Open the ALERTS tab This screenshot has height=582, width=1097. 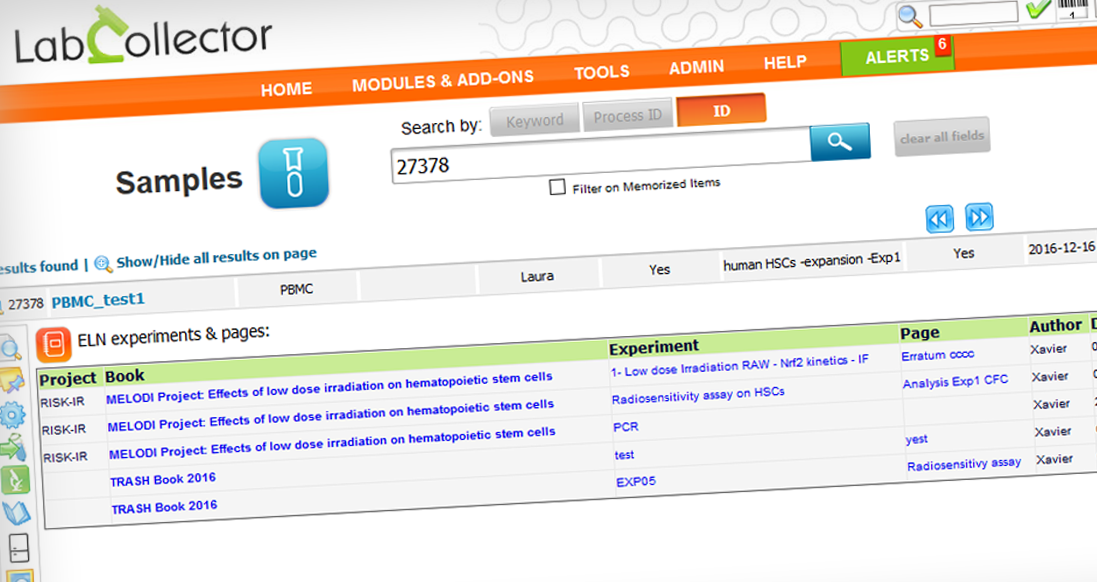(x=897, y=57)
